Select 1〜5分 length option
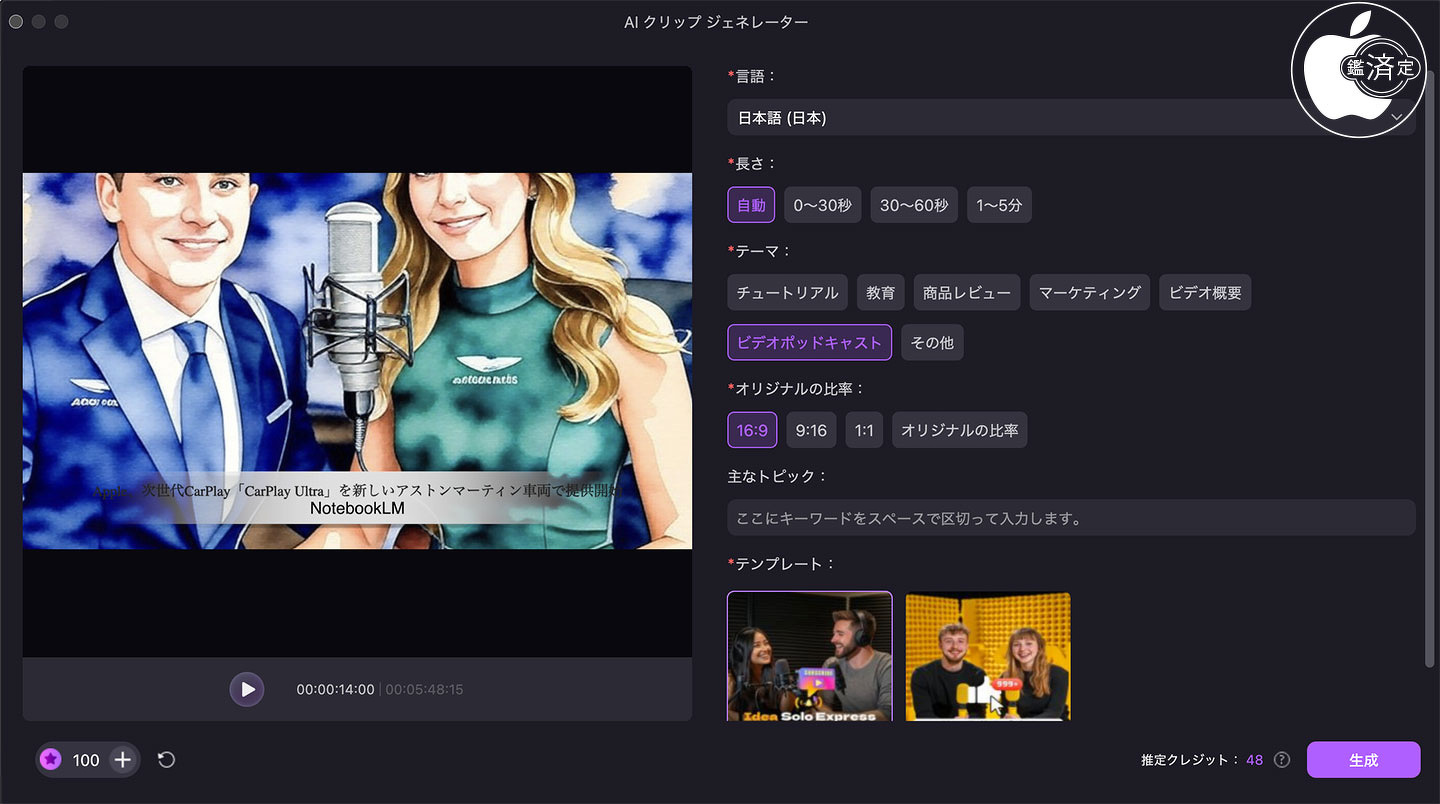Image resolution: width=1440 pixels, height=804 pixels. point(999,205)
